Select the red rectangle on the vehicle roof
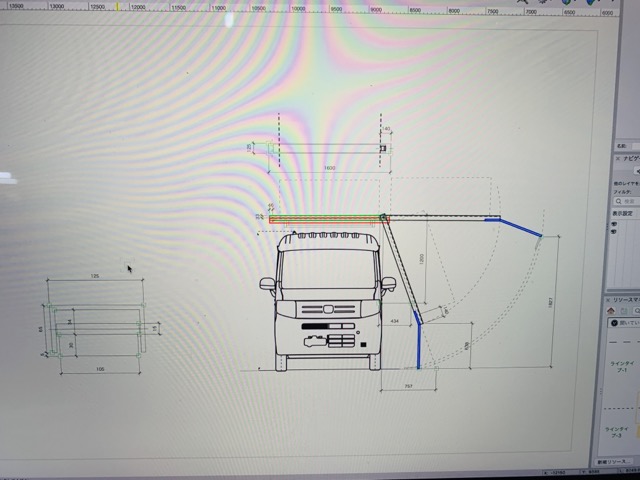Image resolution: width=640 pixels, height=480 pixels. coord(329,220)
